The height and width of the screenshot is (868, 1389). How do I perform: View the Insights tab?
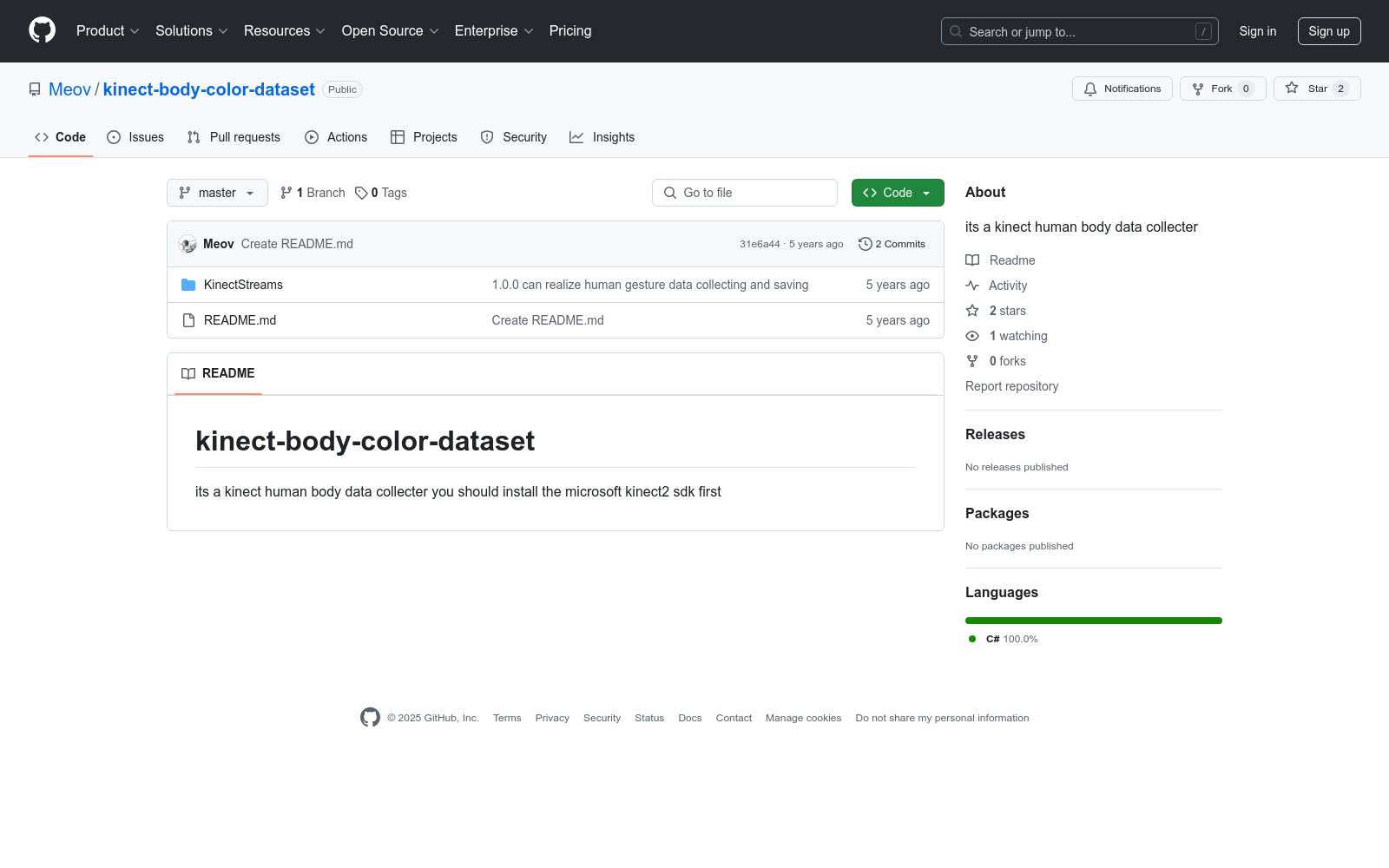coord(602,137)
